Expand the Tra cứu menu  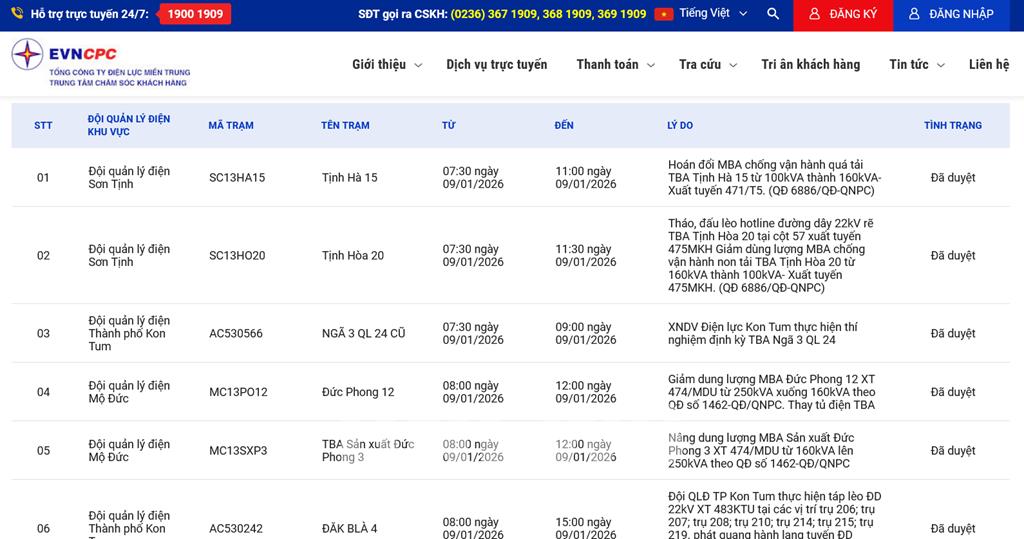click(x=707, y=64)
